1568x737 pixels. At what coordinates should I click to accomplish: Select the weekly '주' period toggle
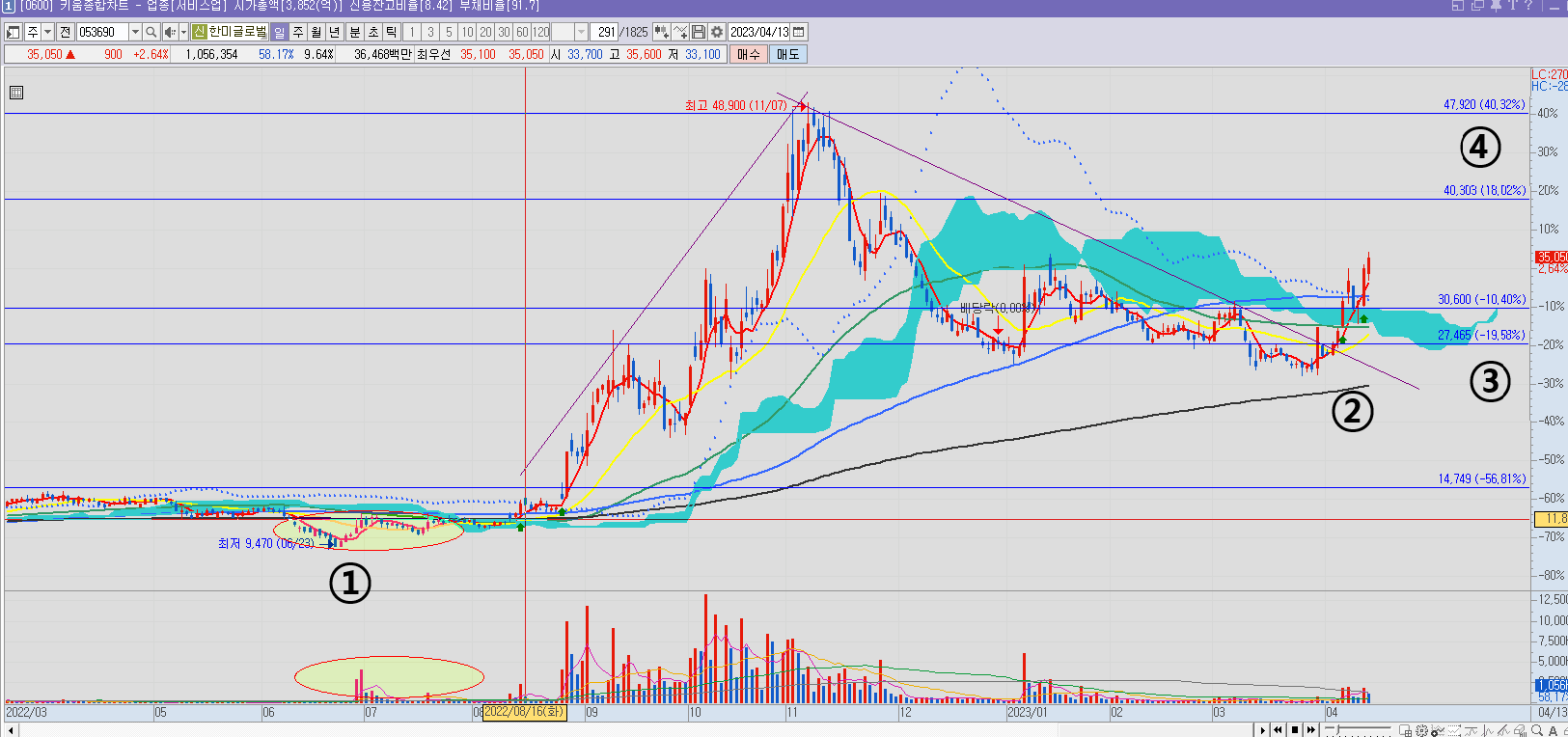[298, 32]
